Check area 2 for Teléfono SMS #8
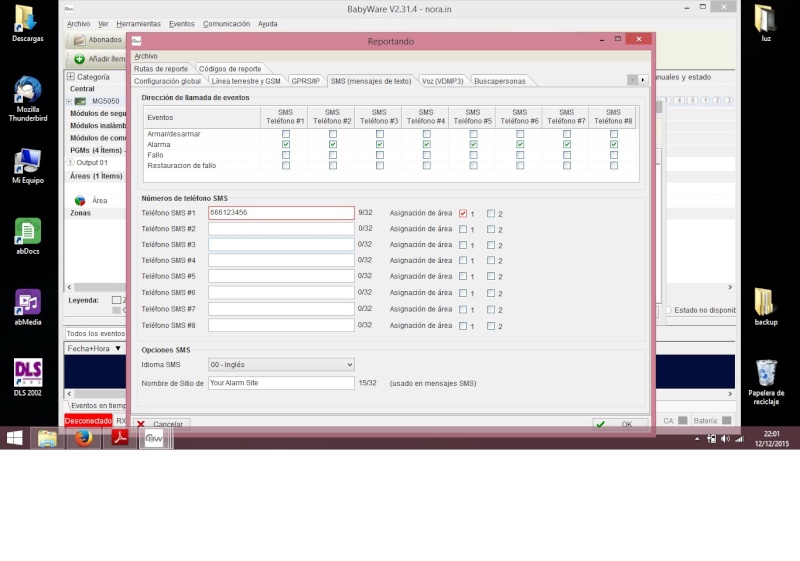800x561 pixels. (x=491, y=326)
